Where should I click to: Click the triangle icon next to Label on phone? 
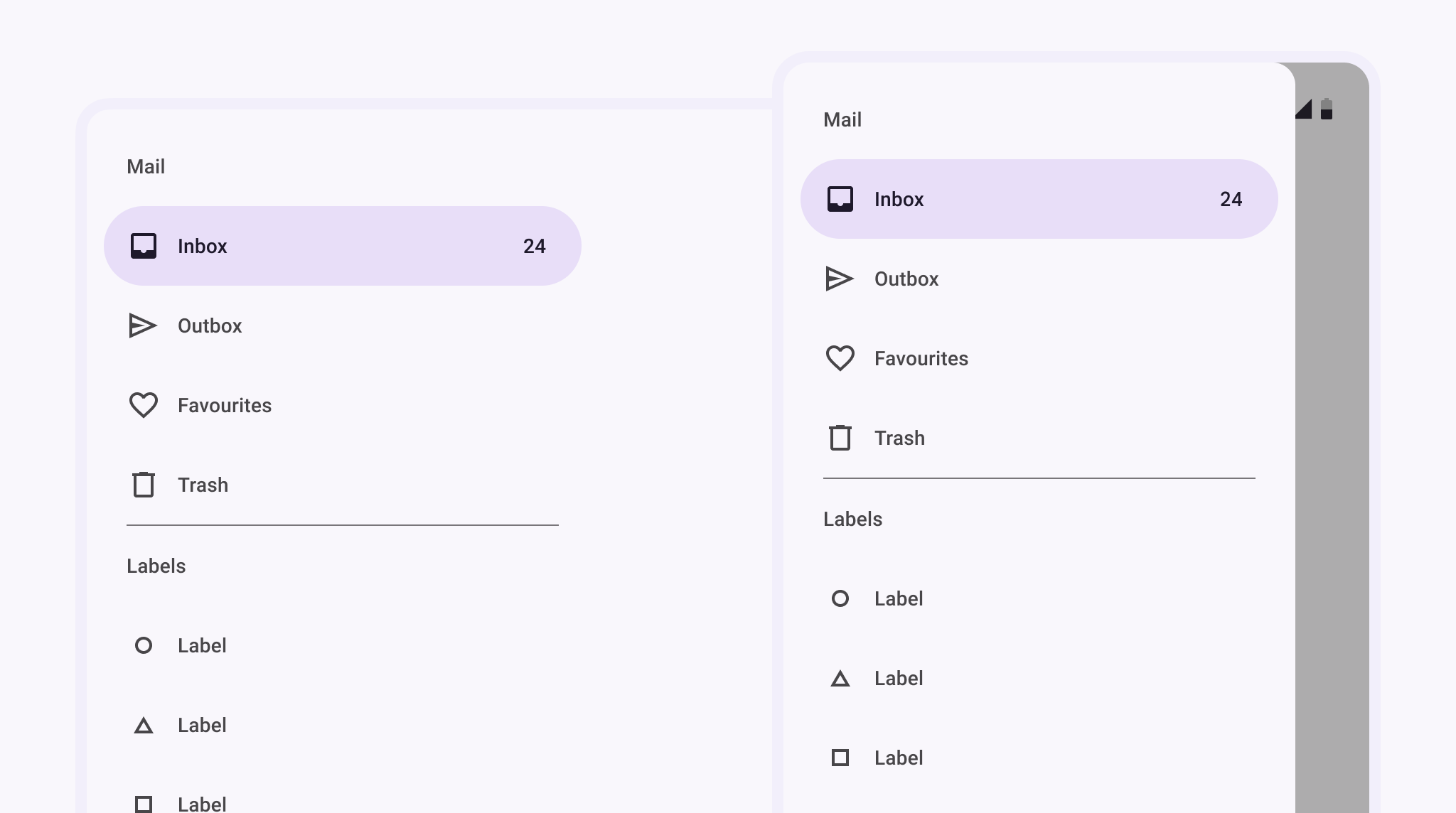840,679
